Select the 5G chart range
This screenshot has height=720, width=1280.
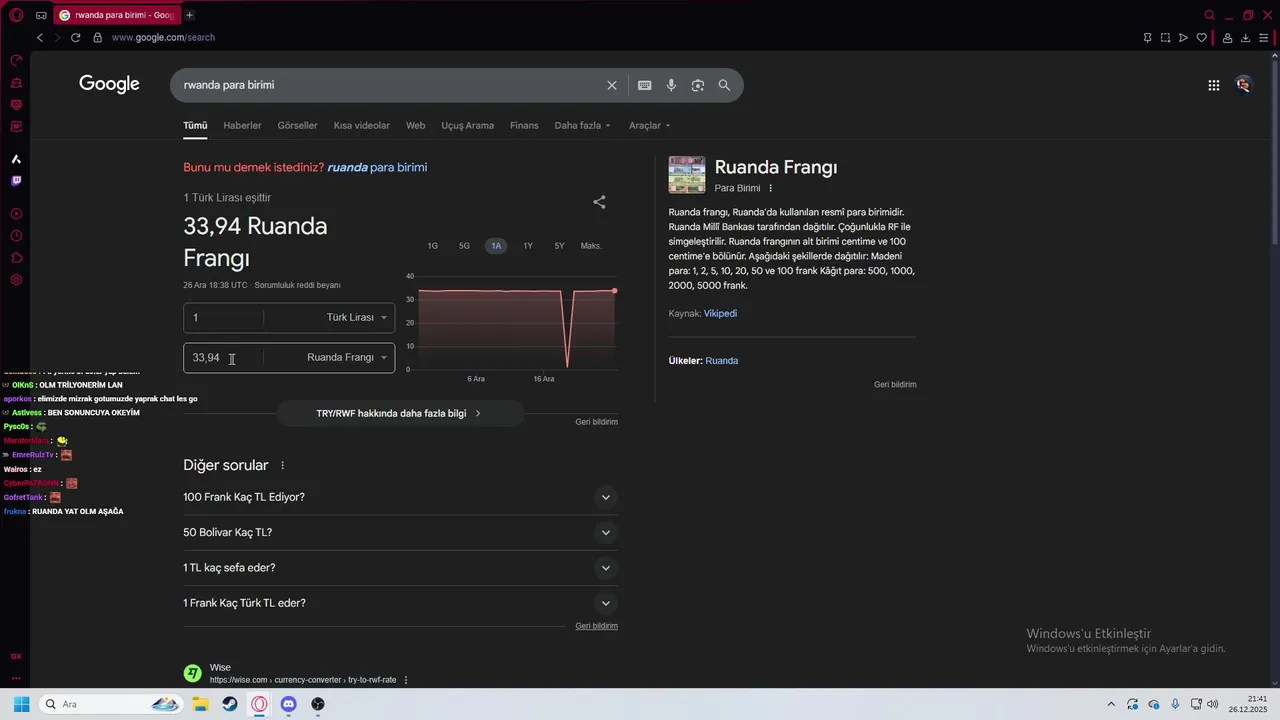coord(464,246)
